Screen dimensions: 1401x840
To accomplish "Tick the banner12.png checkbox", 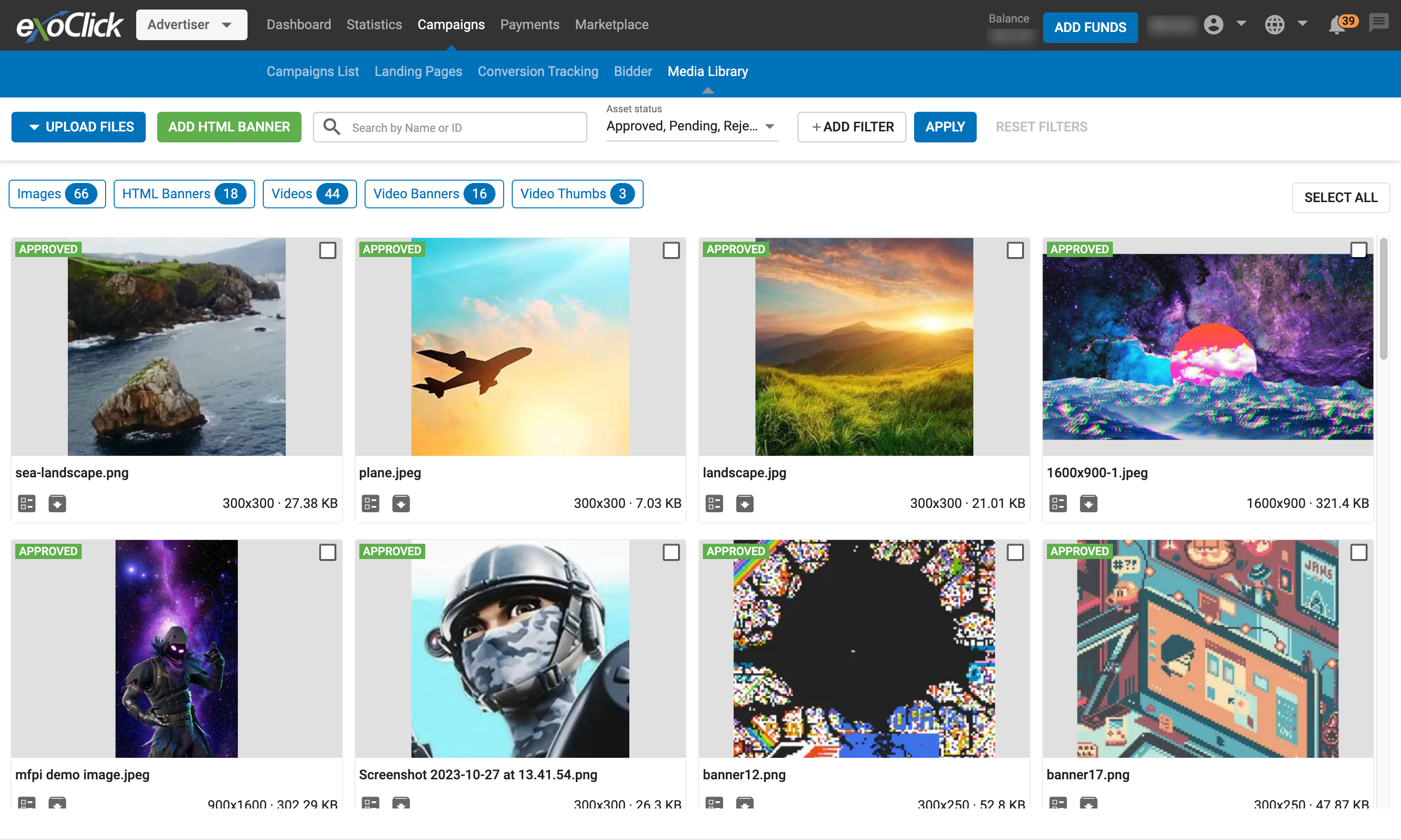I will tap(1015, 552).
